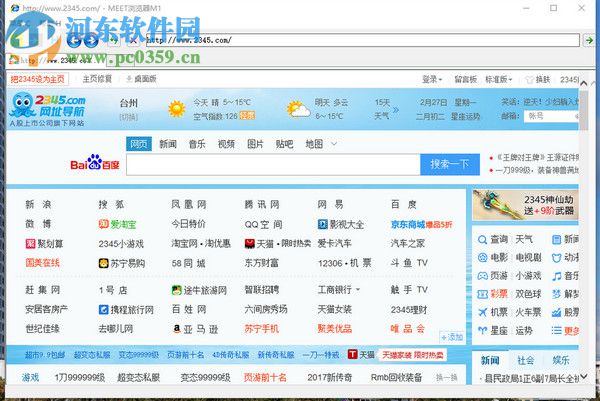The width and height of the screenshot is (600, 401).
Task: Click the red 天猫 T icon in blue bar
Action: coord(352,355)
